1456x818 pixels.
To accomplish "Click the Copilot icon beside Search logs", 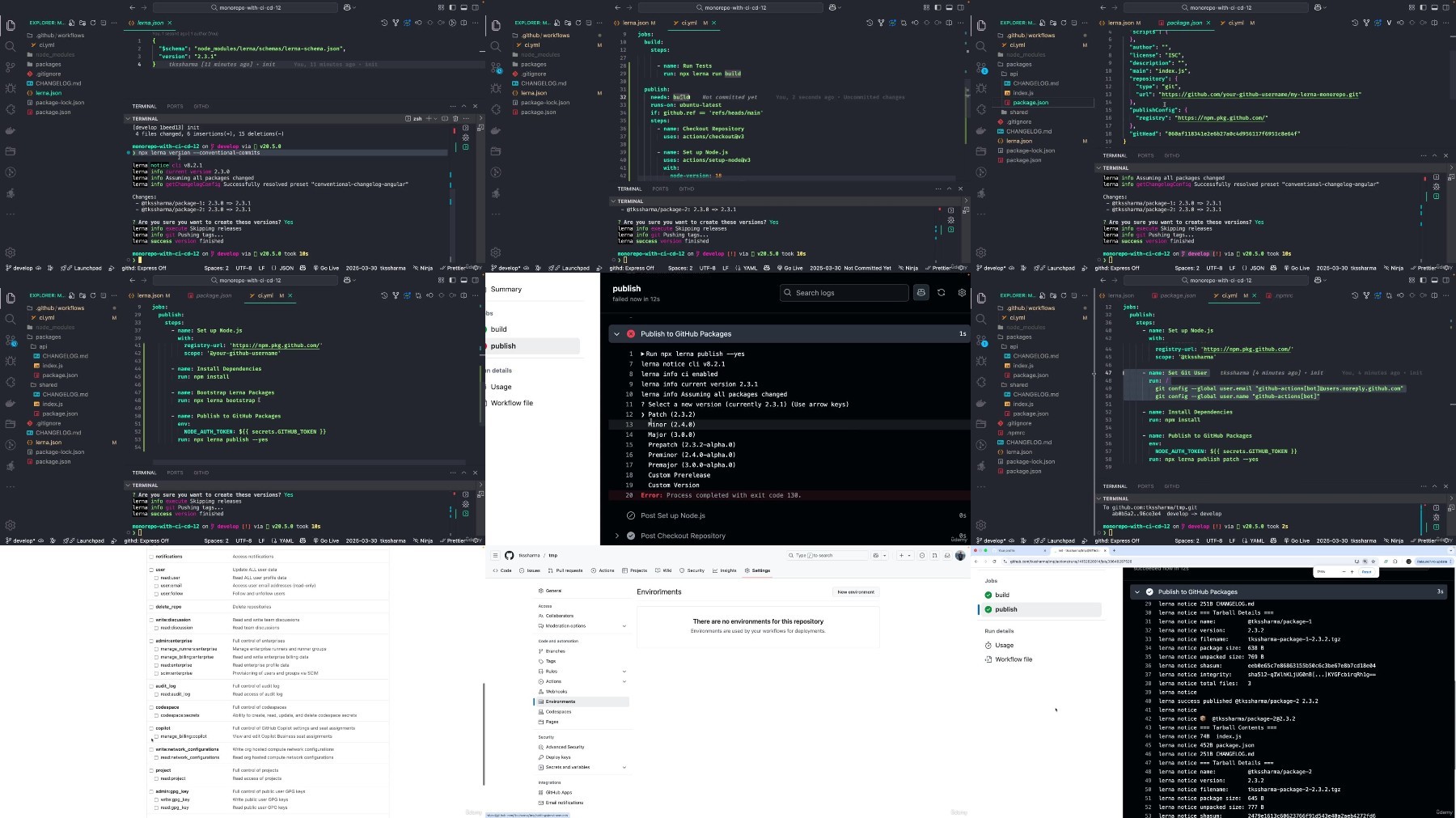I will coord(921,292).
